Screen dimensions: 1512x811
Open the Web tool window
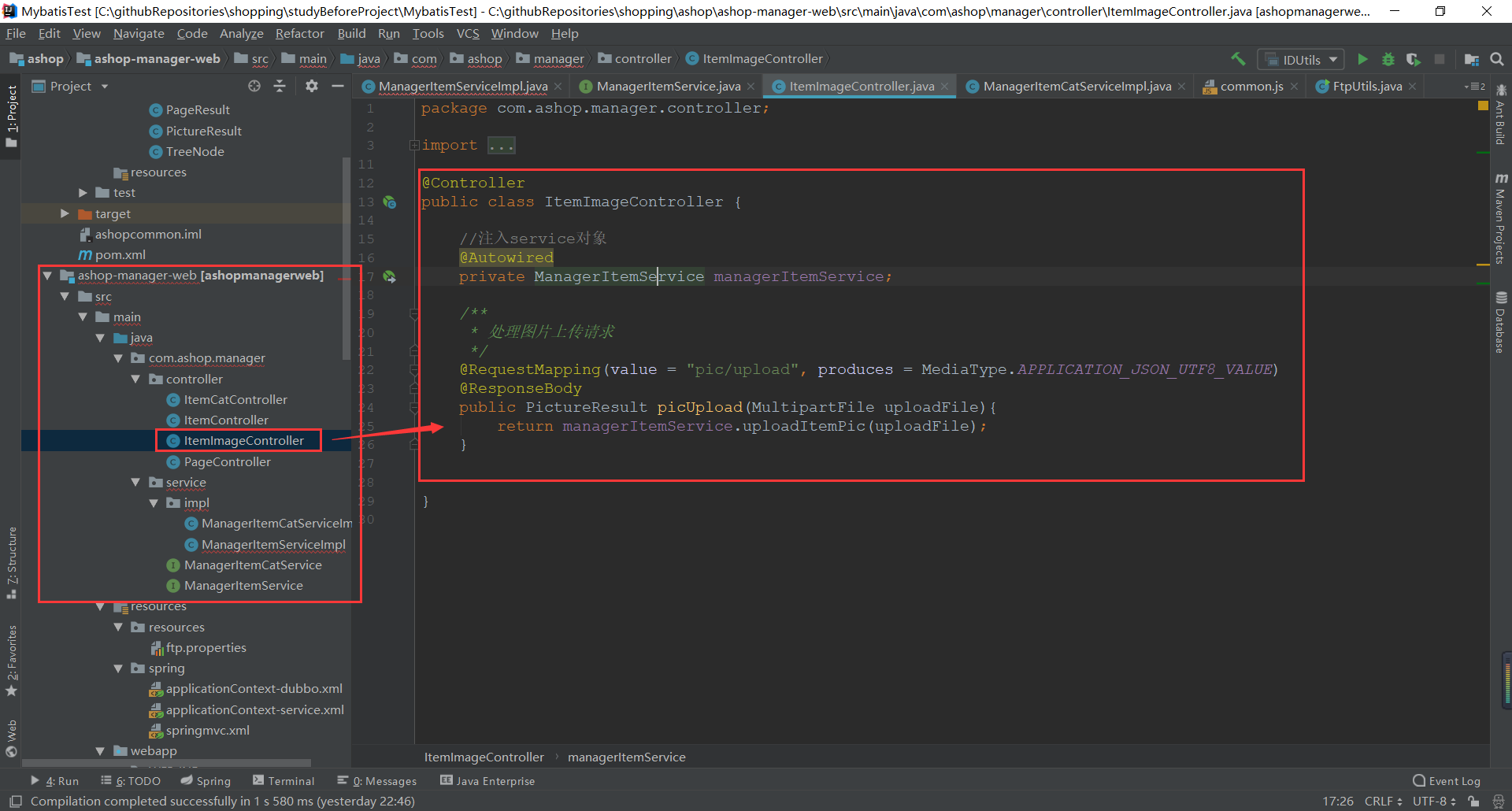click(x=11, y=738)
